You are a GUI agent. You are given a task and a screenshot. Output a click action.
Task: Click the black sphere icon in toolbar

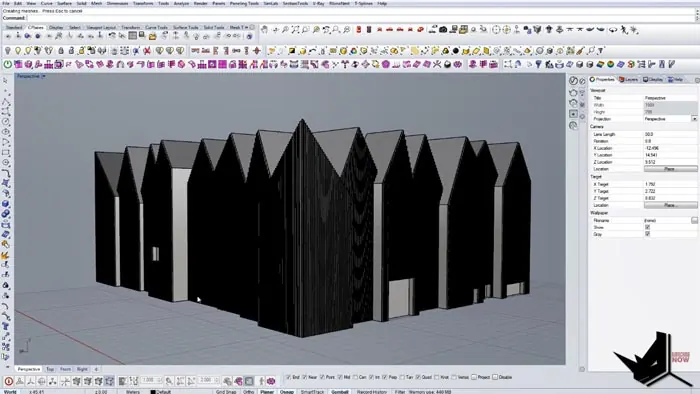point(455,51)
